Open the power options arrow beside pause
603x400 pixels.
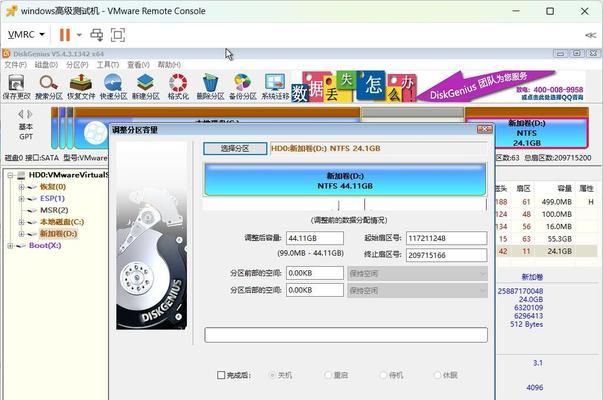(x=79, y=35)
